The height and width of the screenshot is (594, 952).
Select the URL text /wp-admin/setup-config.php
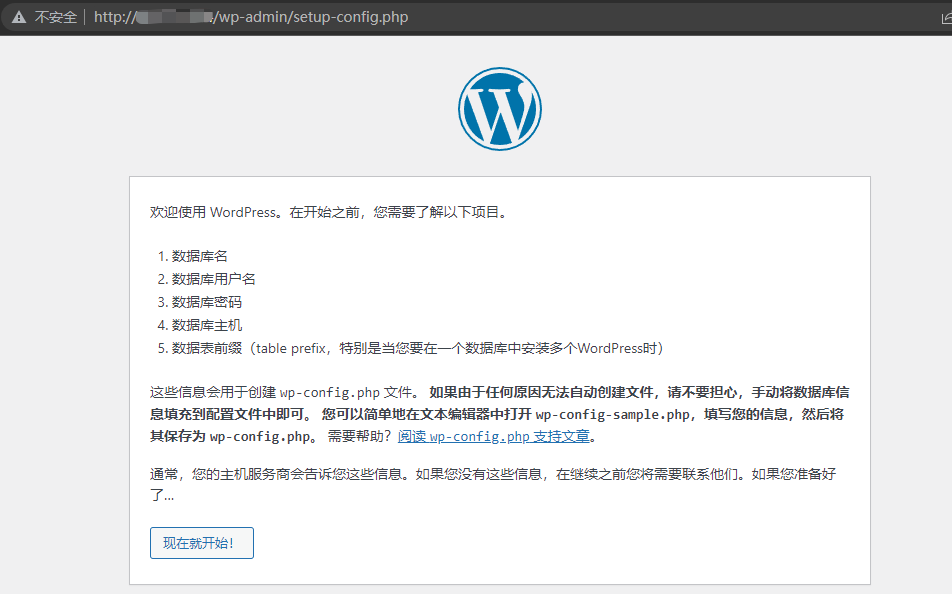[311, 17]
